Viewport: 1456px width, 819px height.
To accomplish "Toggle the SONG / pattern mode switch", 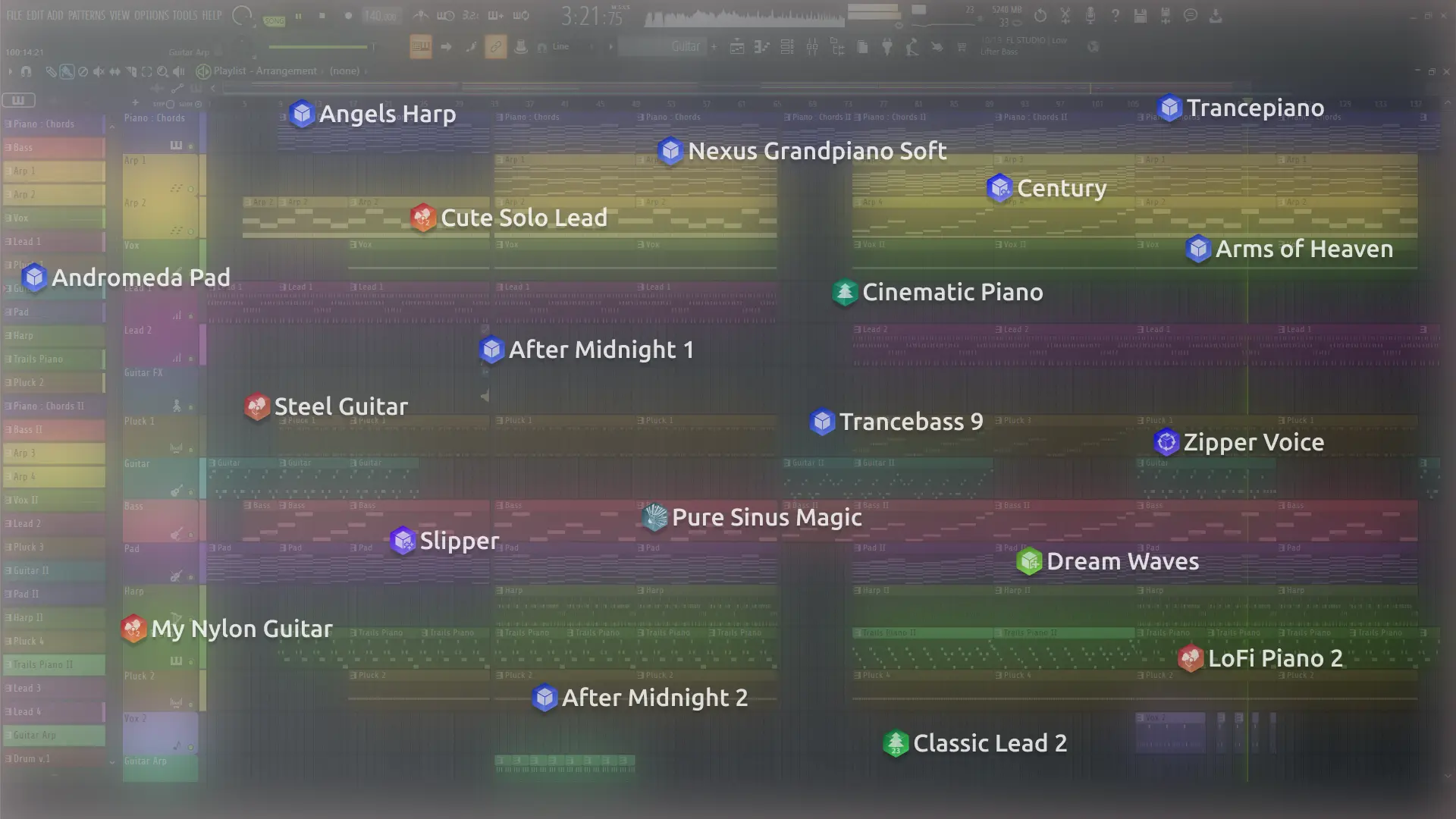I will click(x=274, y=20).
